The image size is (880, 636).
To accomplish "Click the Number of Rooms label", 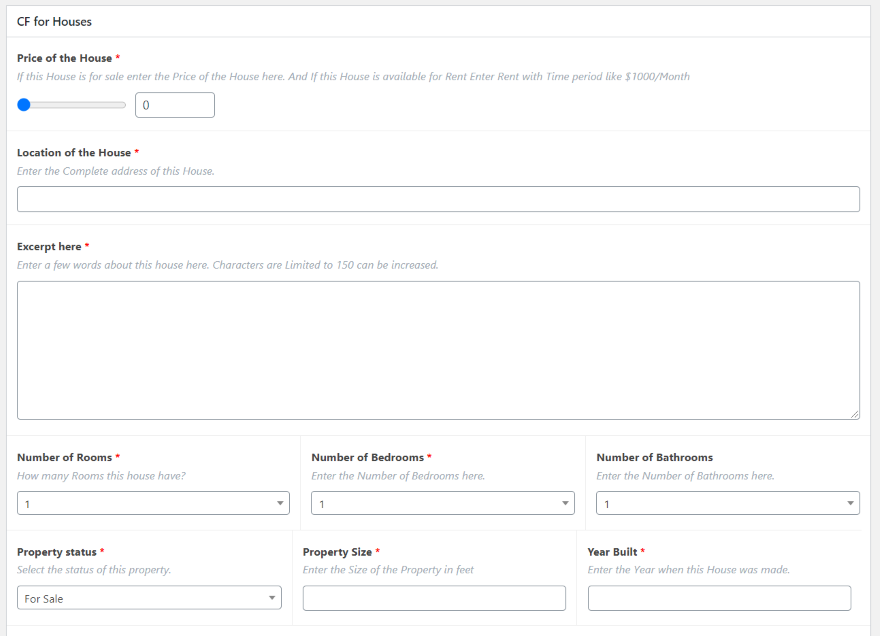I will coord(64,457).
